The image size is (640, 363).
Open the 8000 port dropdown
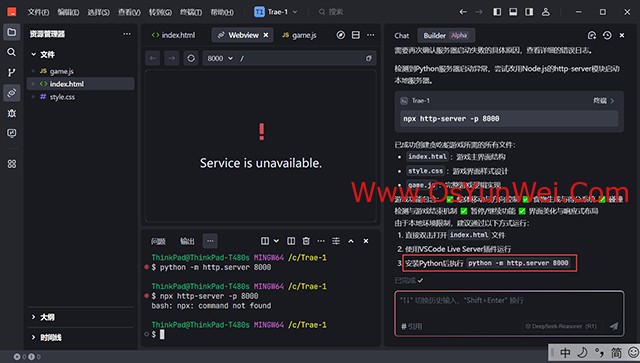pos(220,58)
